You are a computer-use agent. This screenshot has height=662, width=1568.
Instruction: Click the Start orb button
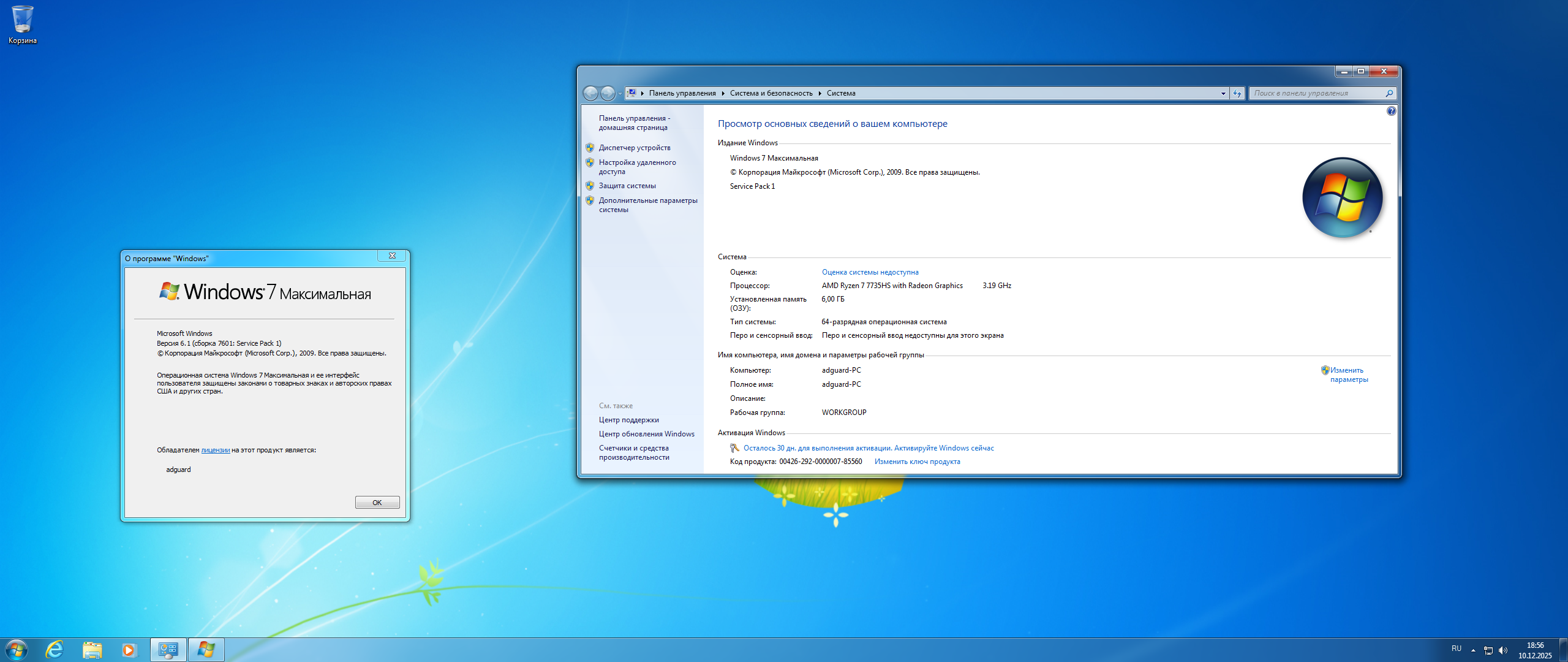17,649
